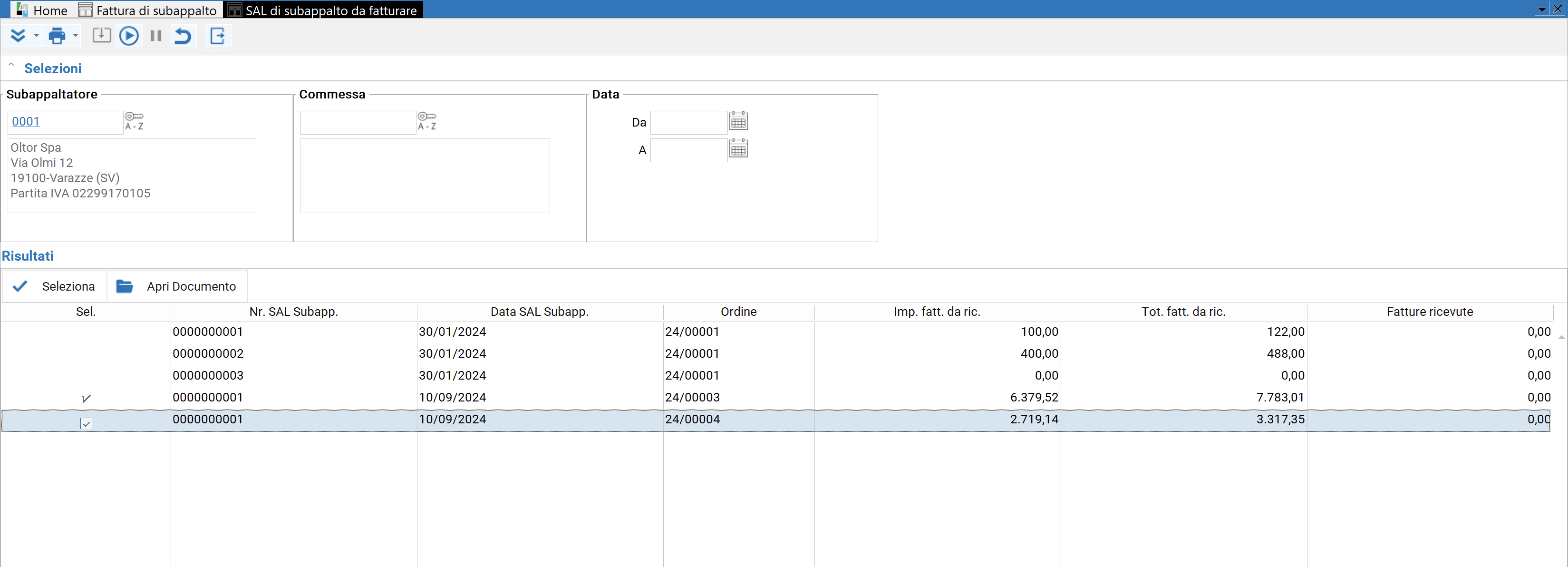Image resolution: width=1568 pixels, height=567 pixels.
Task: Click the 2.719,14 amount cell
Action: 937,420
